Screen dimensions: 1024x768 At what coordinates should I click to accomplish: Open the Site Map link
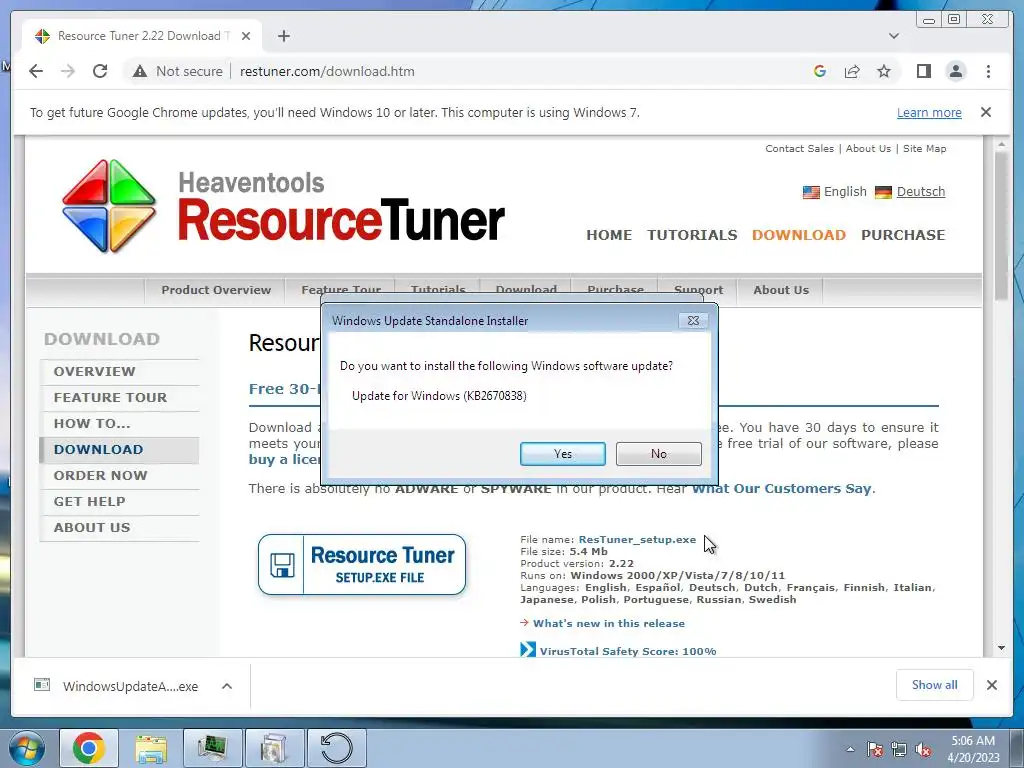pos(924,148)
